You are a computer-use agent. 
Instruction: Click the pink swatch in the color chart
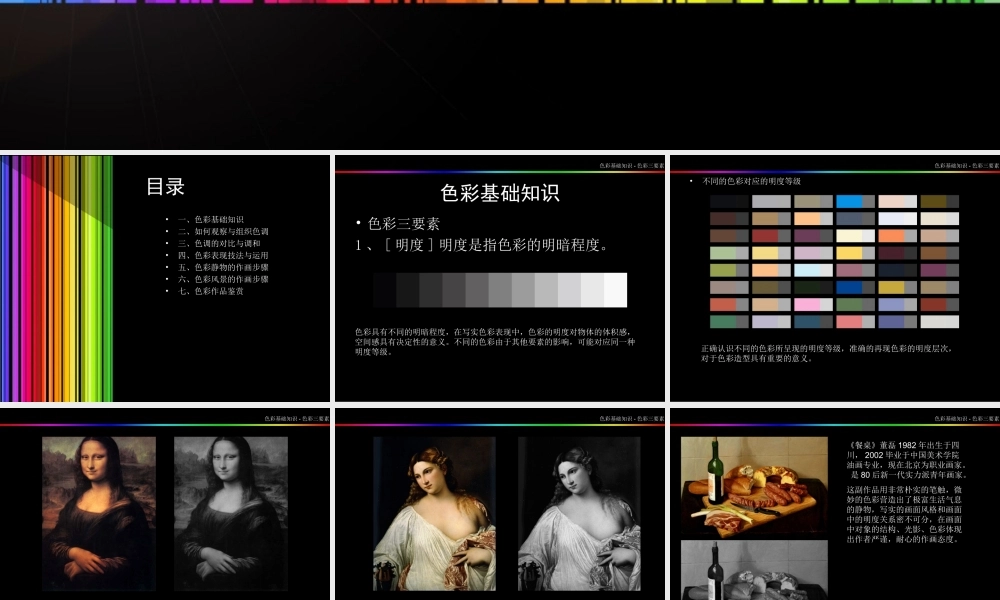pos(807,305)
